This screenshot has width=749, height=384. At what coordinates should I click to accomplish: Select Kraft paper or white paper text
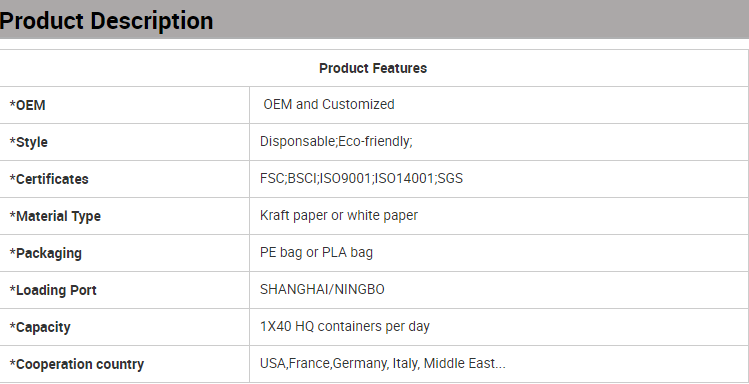(339, 216)
